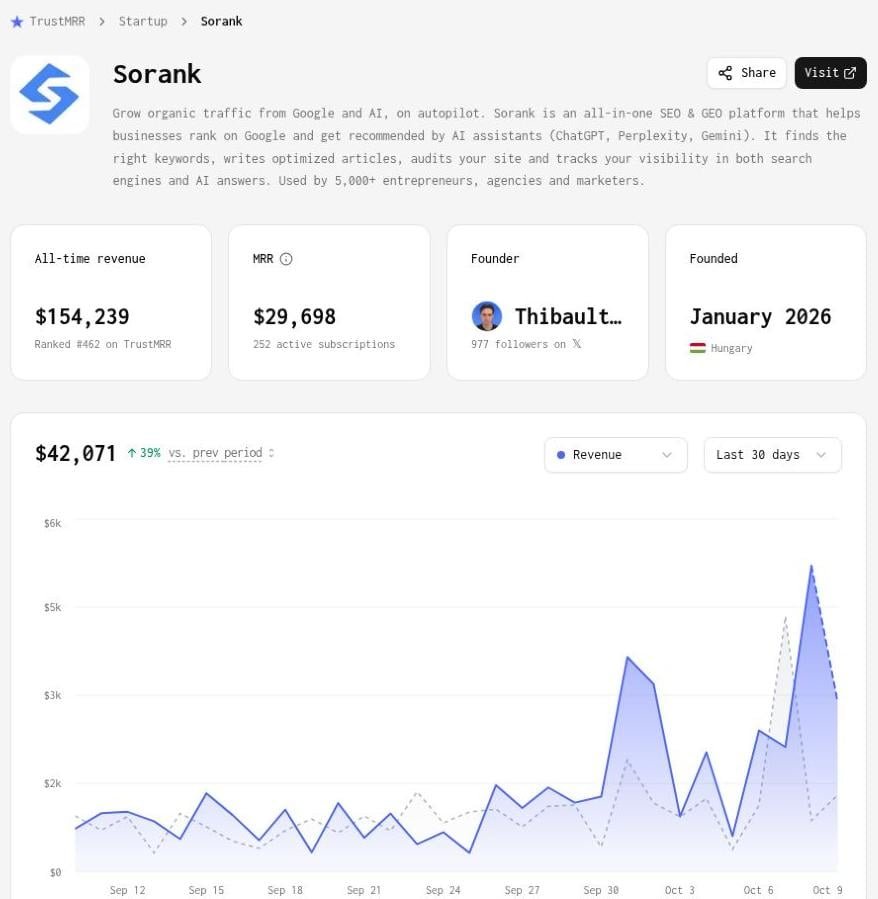Click the X logo icon by followers
Image resolution: width=878 pixels, height=899 pixels.
pyautogui.click(x=576, y=343)
